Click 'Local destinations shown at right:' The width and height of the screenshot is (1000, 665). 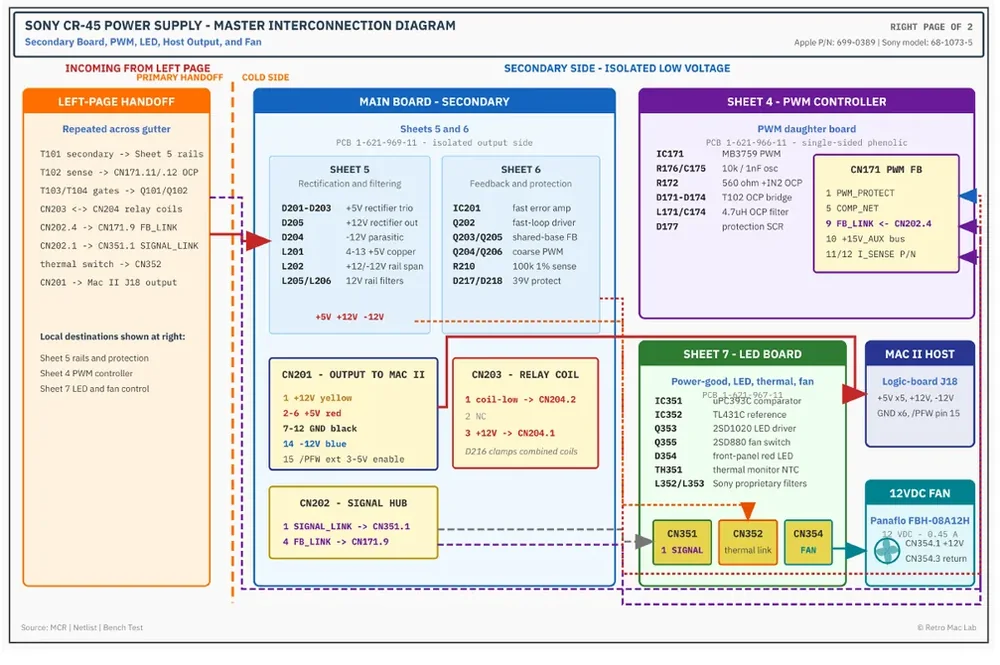[112, 337]
